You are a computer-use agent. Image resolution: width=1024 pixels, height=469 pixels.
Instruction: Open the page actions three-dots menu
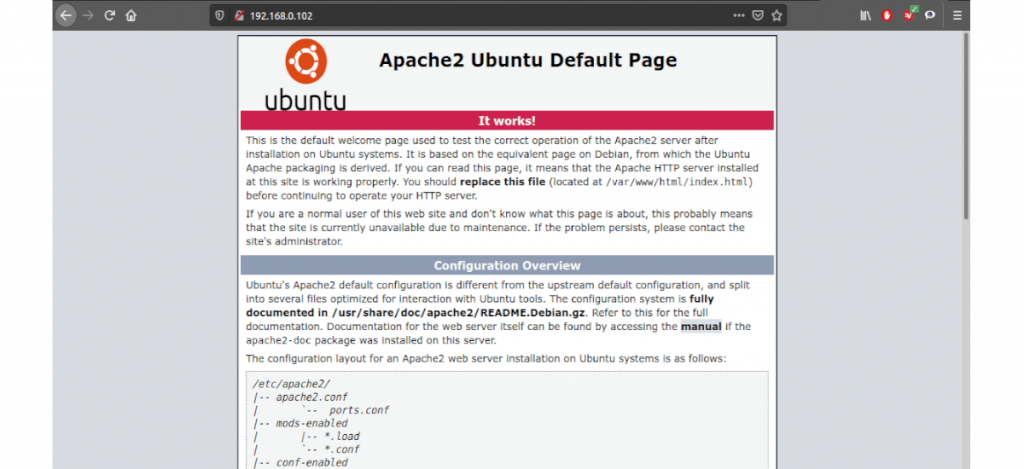739,15
